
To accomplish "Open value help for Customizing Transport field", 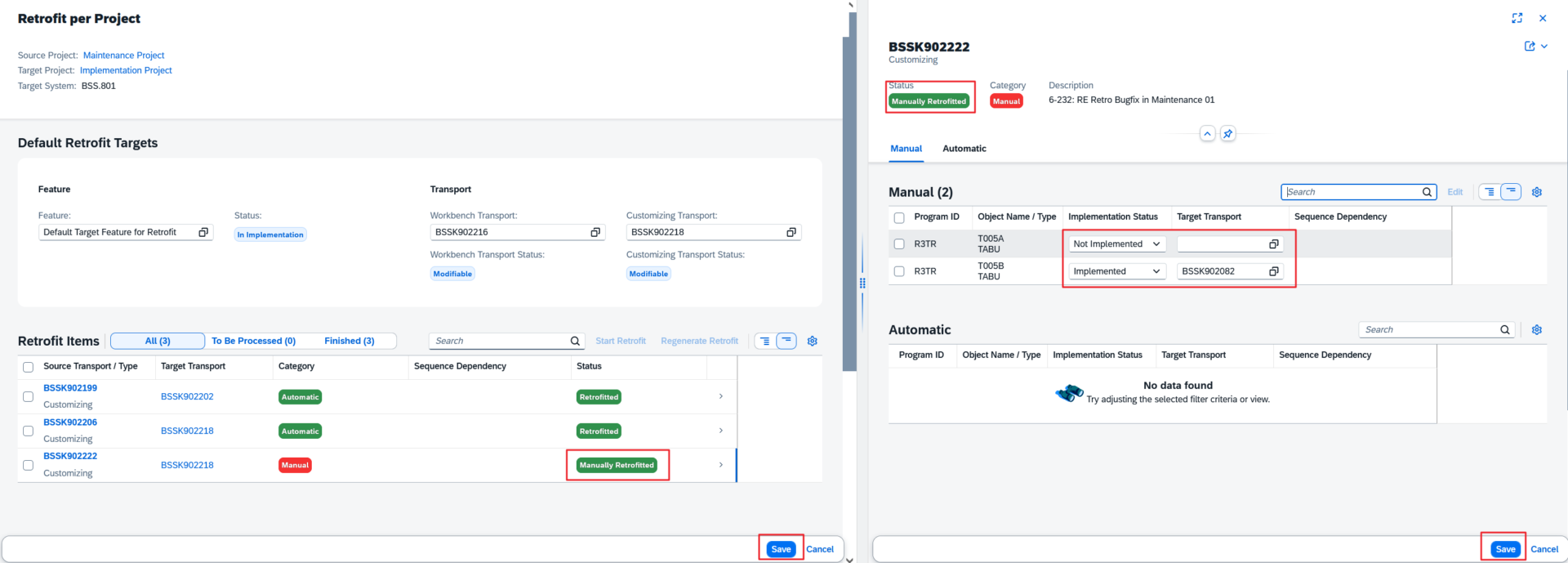I will point(791,233).
